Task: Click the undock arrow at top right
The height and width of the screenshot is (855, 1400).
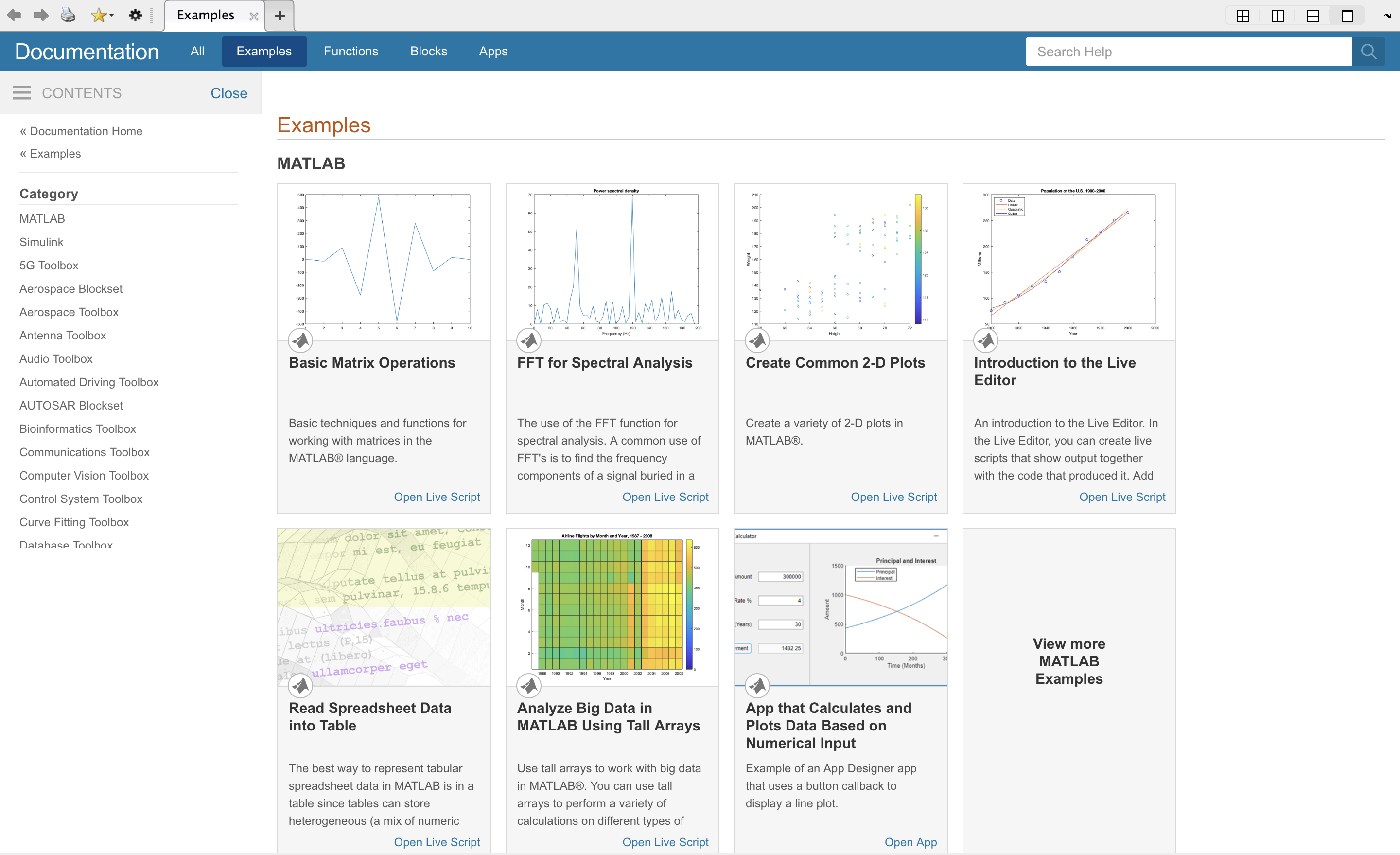Action: coord(1387,16)
